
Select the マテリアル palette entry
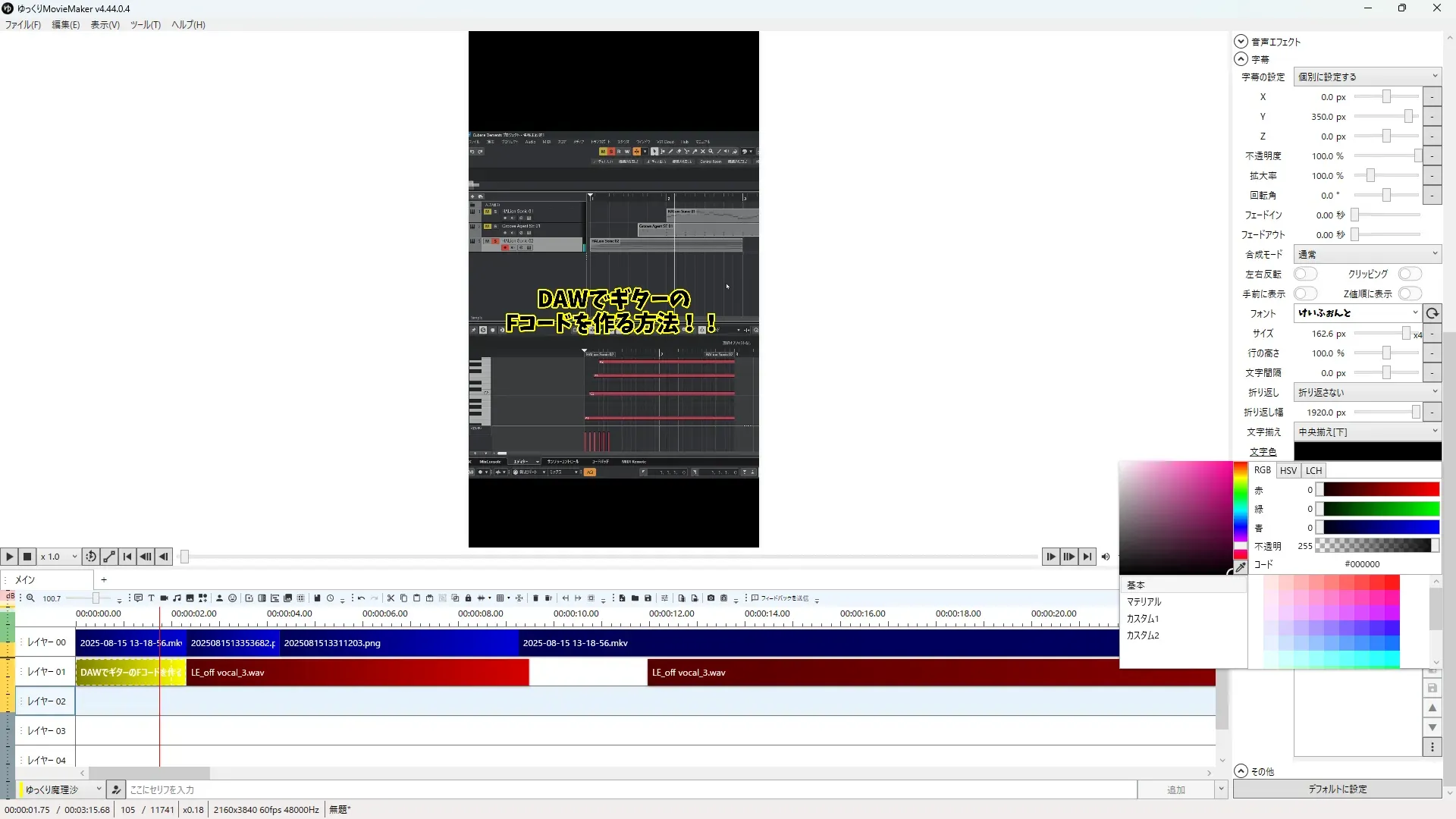[x=1144, y=601]
